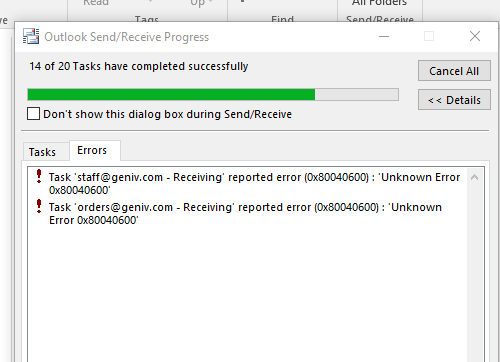
Task: Click the red exclamation icon for orders@geniv.com error
Action: point(39,206)
